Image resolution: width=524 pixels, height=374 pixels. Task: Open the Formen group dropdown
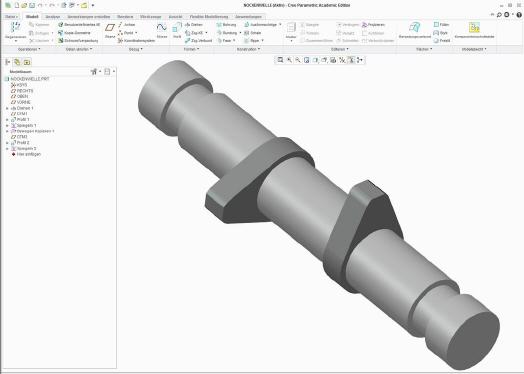pyautogui.click(x=191, y=49)
